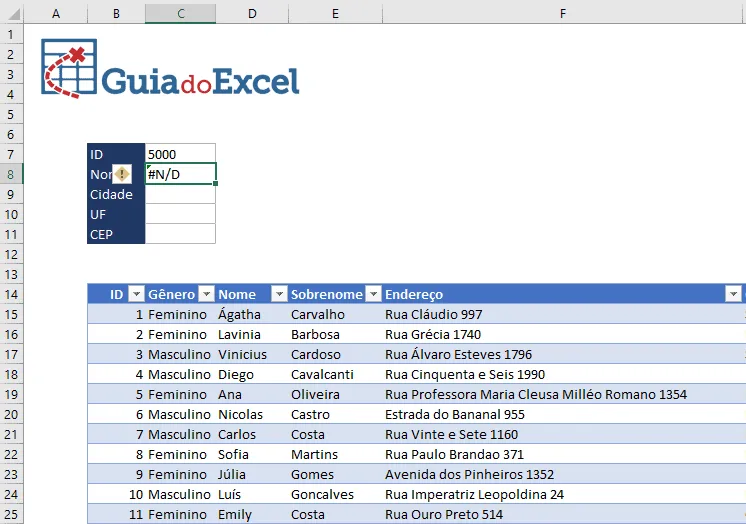Click the Endereço table header text
The image size is (746, 524).
(x=414, y=295)
